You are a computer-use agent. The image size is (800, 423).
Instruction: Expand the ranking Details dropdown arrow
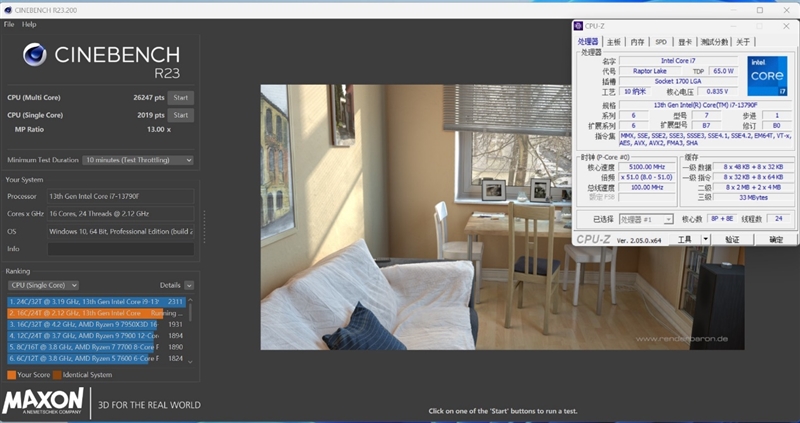189,285
